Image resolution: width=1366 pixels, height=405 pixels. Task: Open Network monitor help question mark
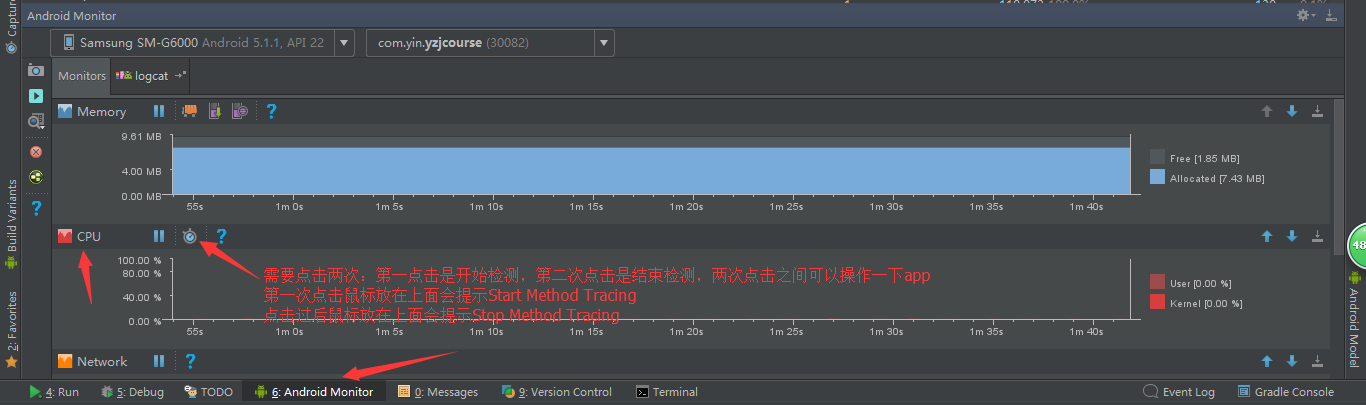pyautogui.click(x=190, y=361)
